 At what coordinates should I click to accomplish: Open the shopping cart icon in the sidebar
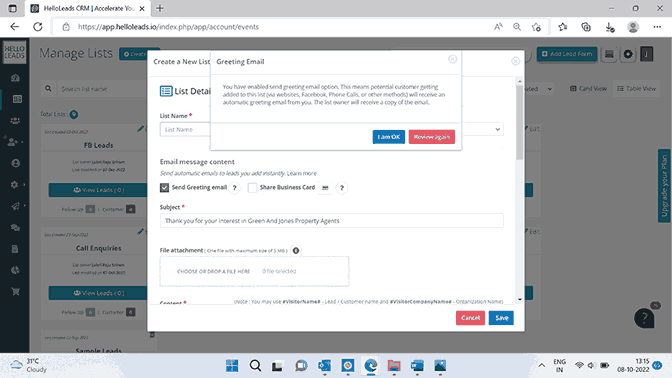tap(15, 292)
